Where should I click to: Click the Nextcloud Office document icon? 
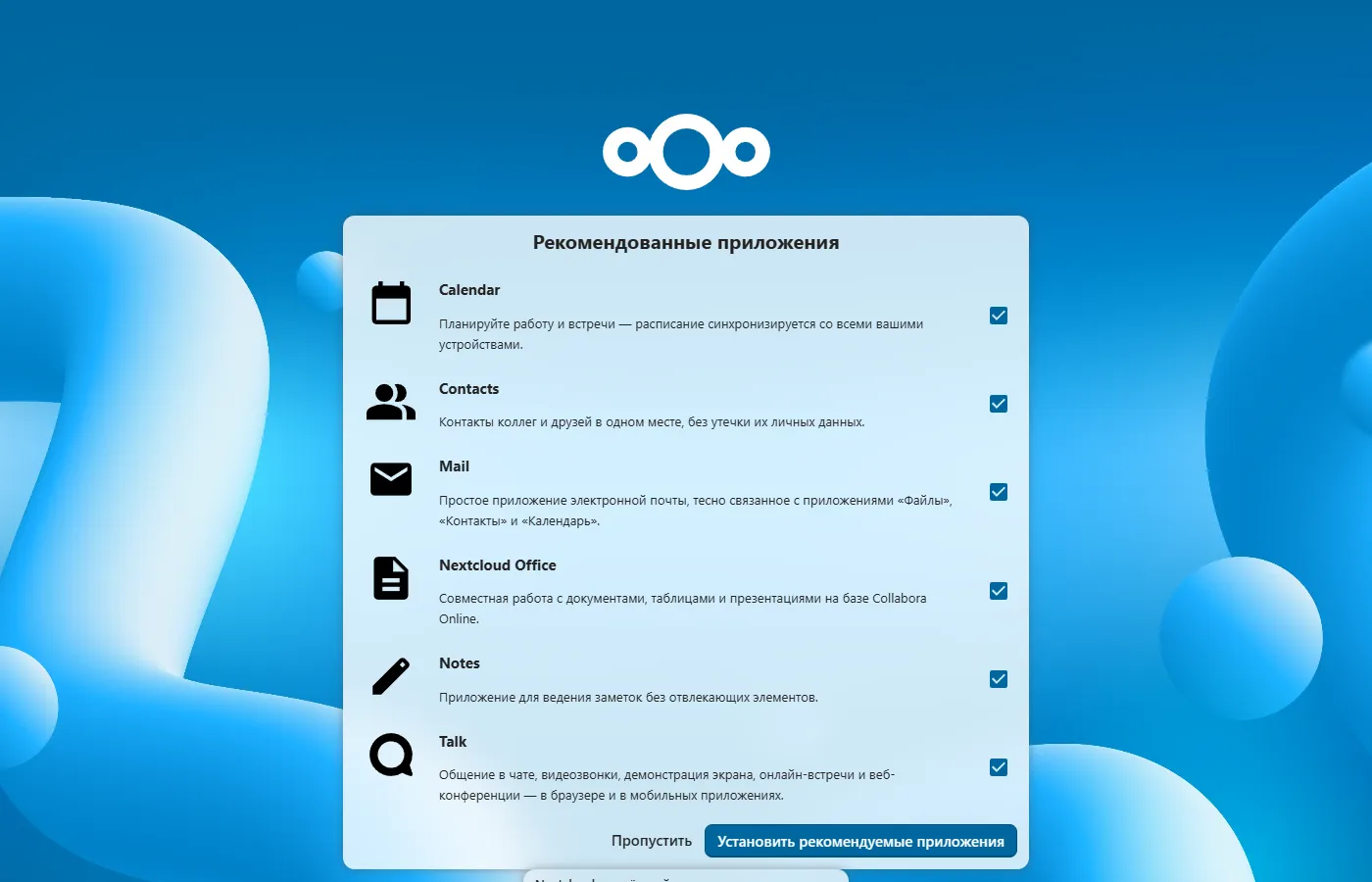(391, 578)
